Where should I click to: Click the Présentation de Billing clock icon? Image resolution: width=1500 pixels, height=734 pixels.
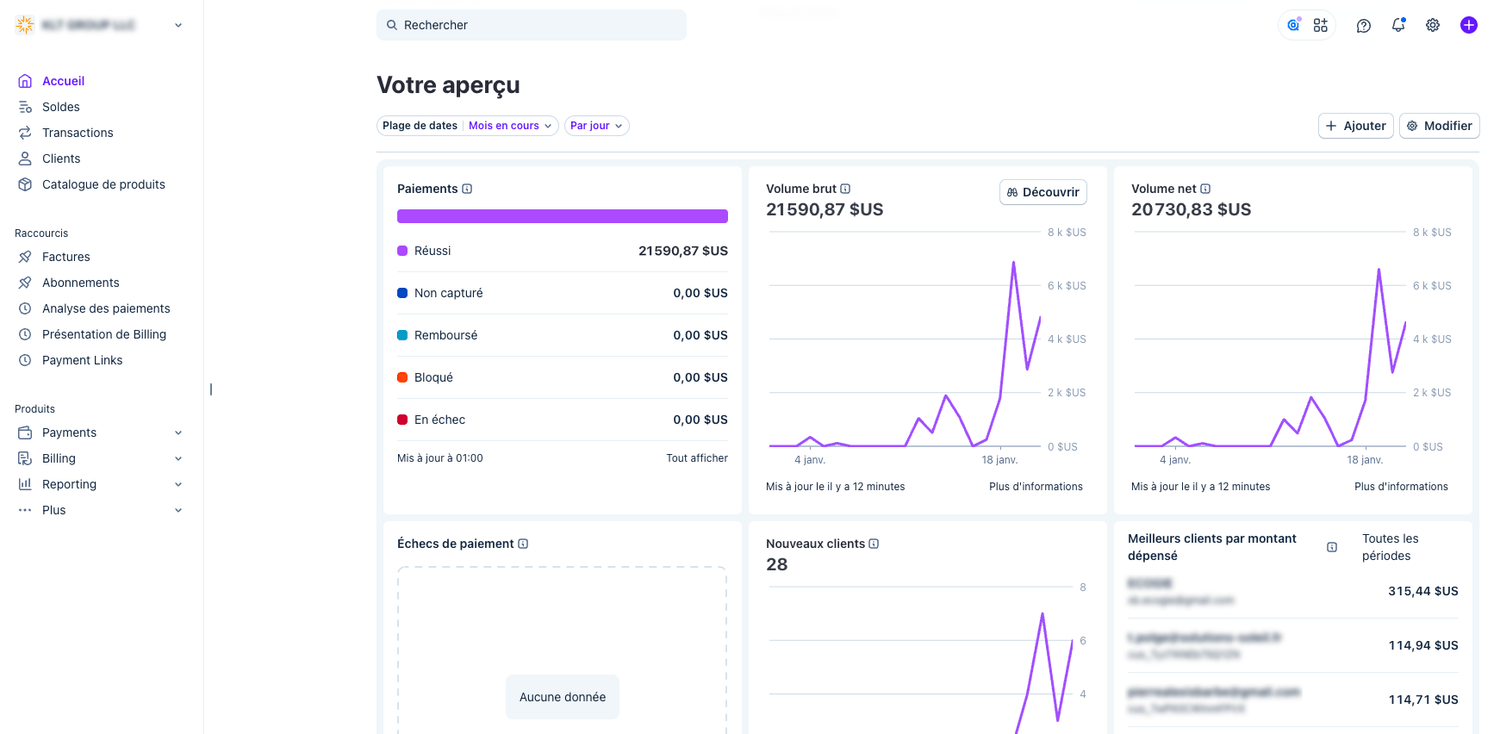click(25, 335)
